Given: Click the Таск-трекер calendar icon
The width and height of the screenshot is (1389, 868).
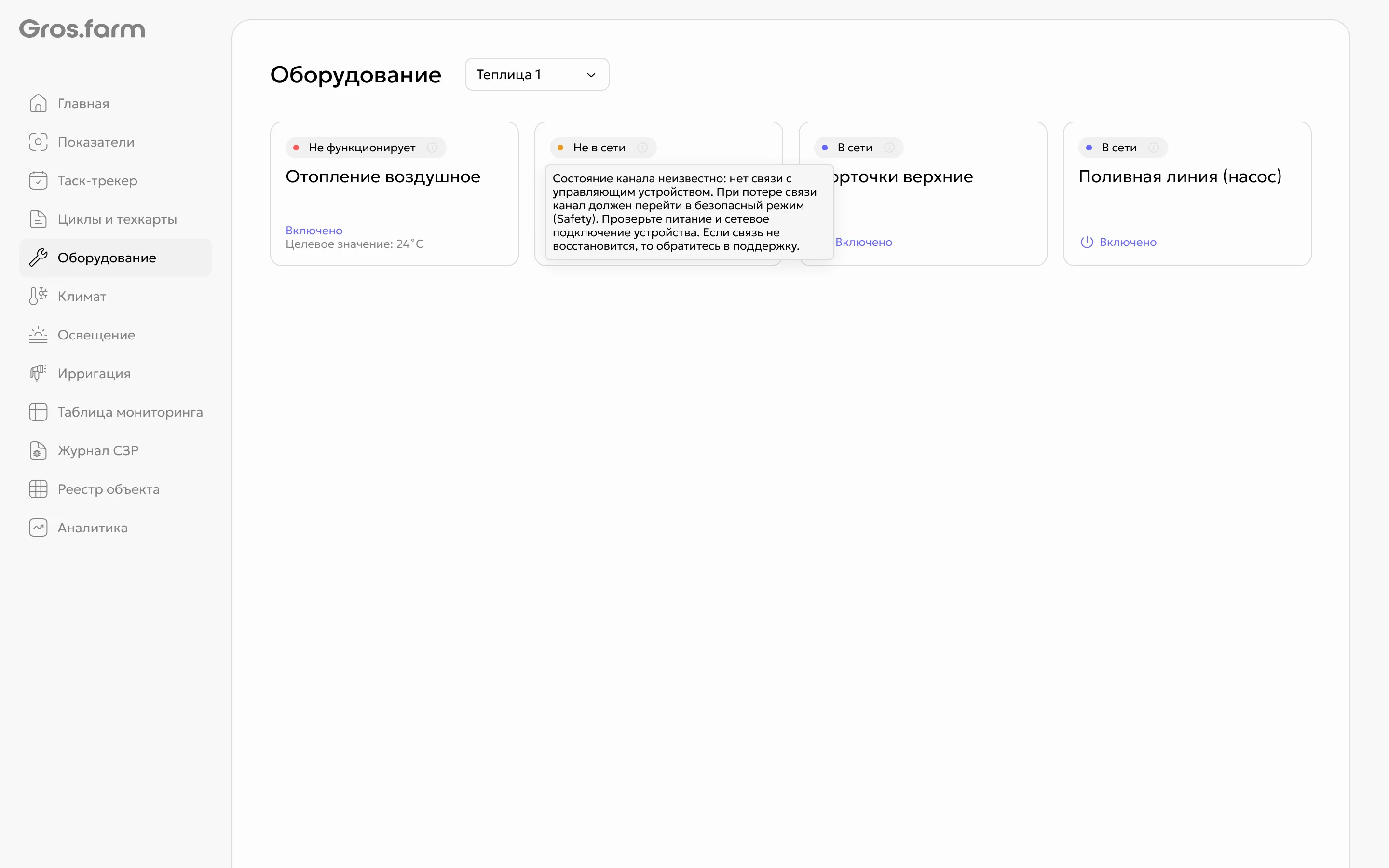Looking at the screenshot, I should coord(38,180).
